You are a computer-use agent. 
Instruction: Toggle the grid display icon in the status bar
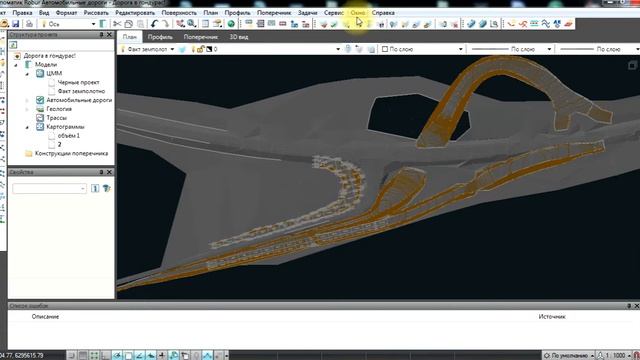[x=83, y=356]
